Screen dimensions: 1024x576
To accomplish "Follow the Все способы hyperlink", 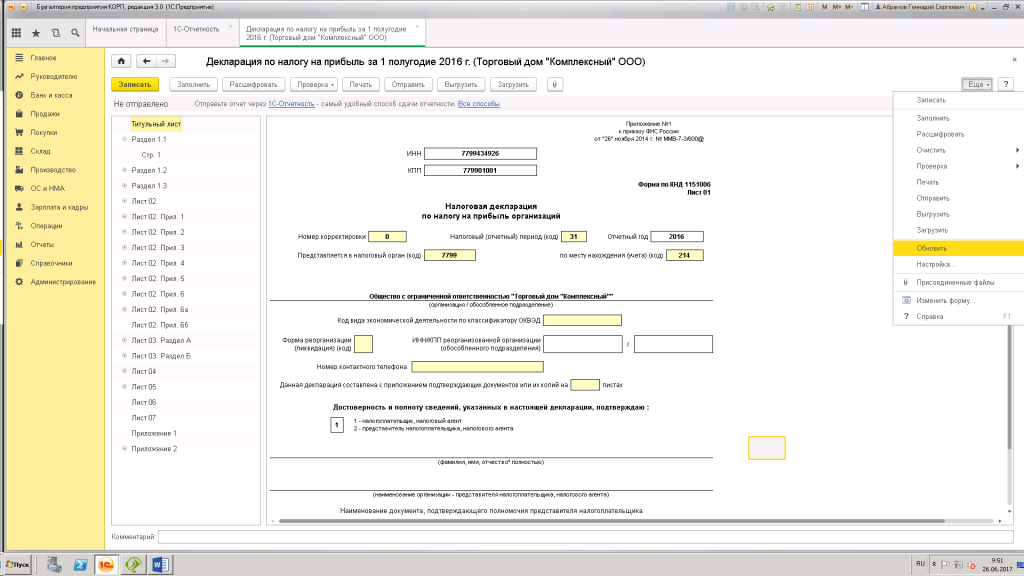I will [479, 104].
